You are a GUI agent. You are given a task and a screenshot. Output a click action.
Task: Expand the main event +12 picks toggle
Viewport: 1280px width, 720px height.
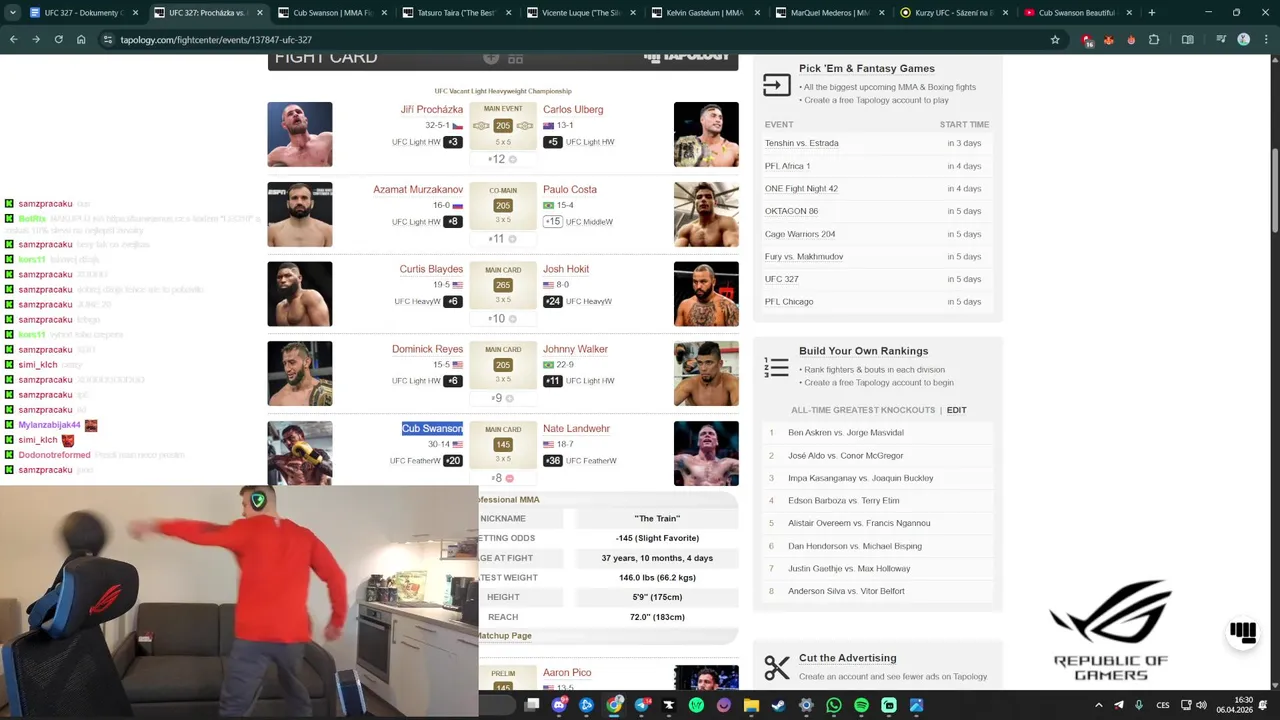coord(503,159)
